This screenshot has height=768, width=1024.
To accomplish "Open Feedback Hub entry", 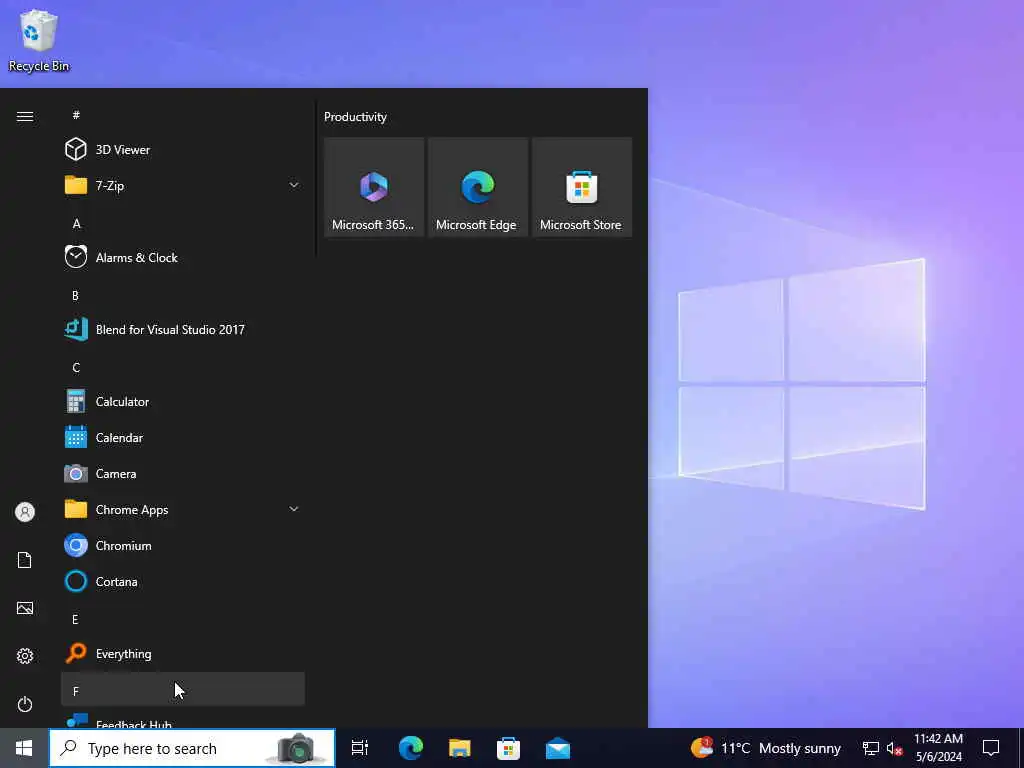I will pos(182,720).
